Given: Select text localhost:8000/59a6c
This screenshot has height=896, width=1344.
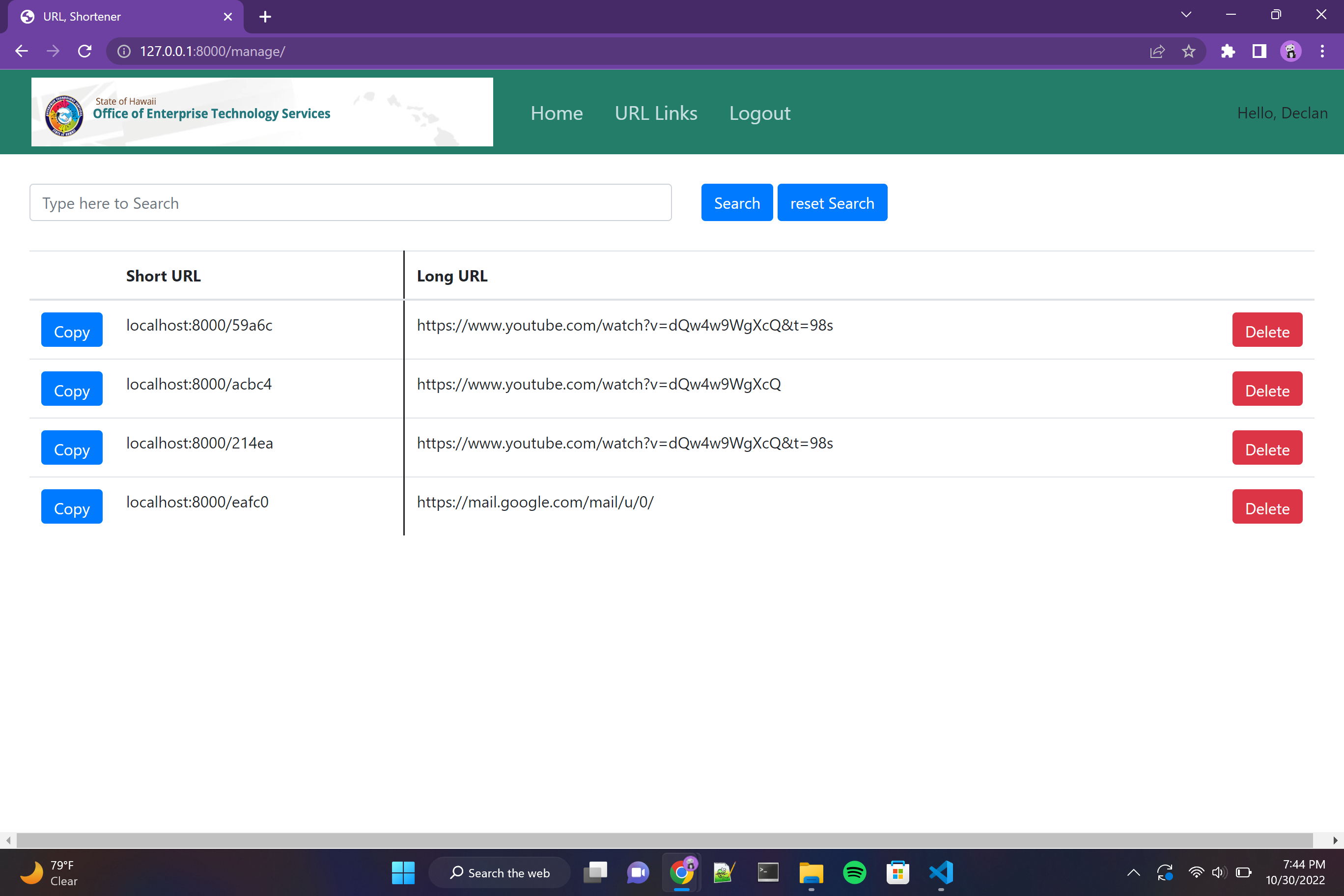Looking at the screenshot, I should point(199,325).
